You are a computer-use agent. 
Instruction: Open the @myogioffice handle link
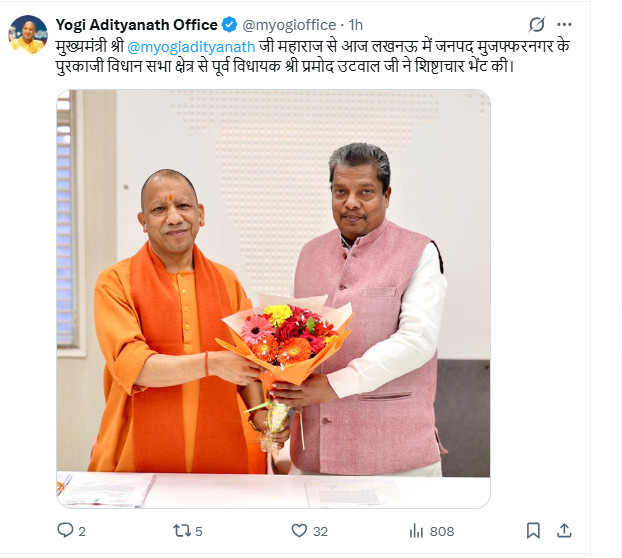[289, 25]
